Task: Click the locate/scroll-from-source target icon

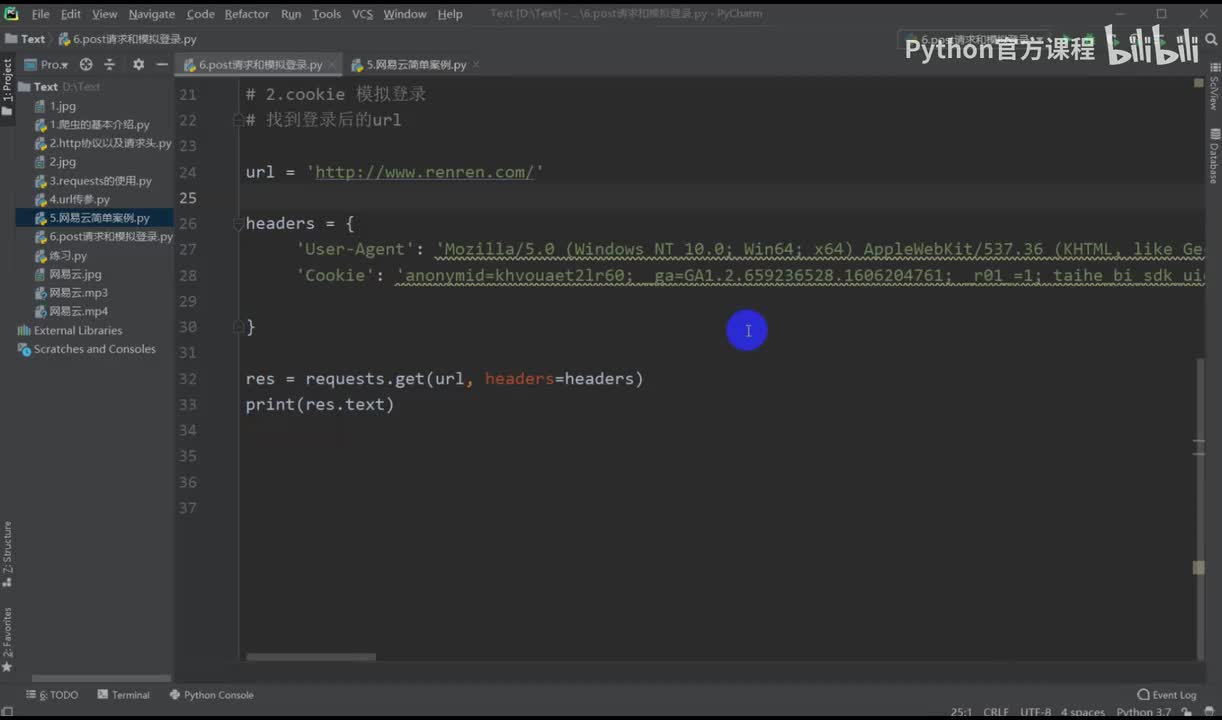Action: point(86,64)
